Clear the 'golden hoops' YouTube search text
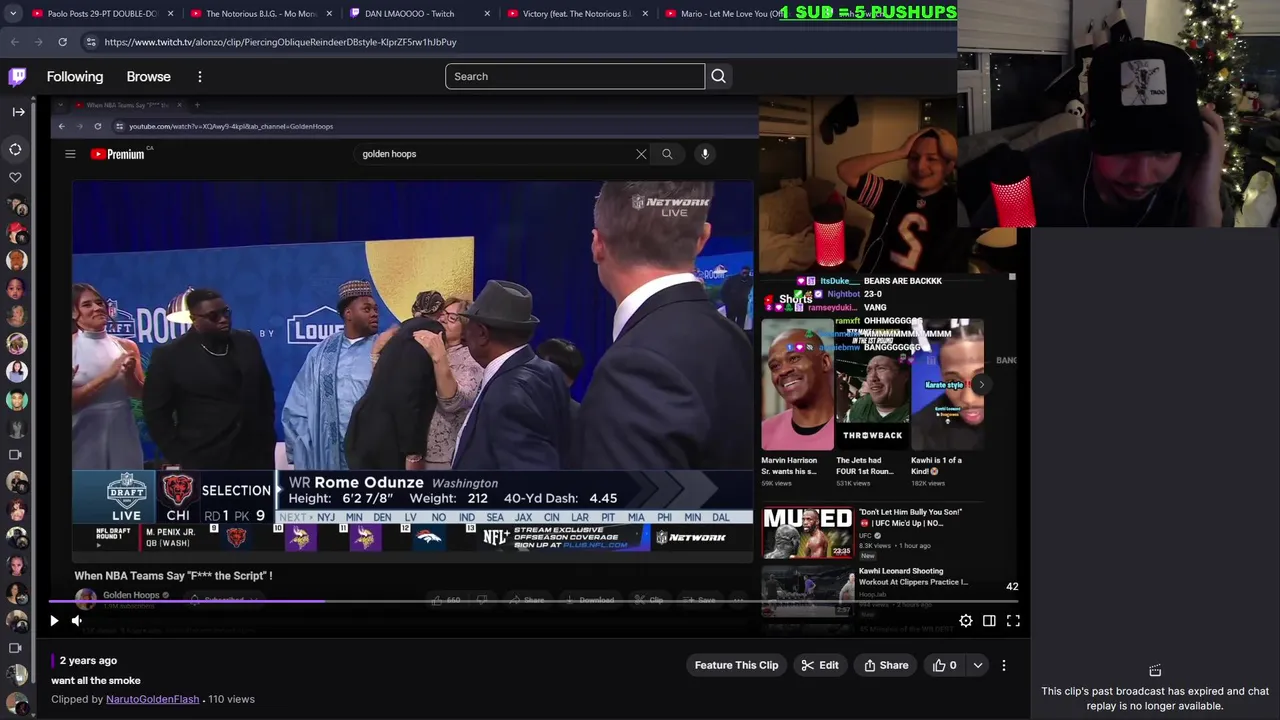 [641, 154]
